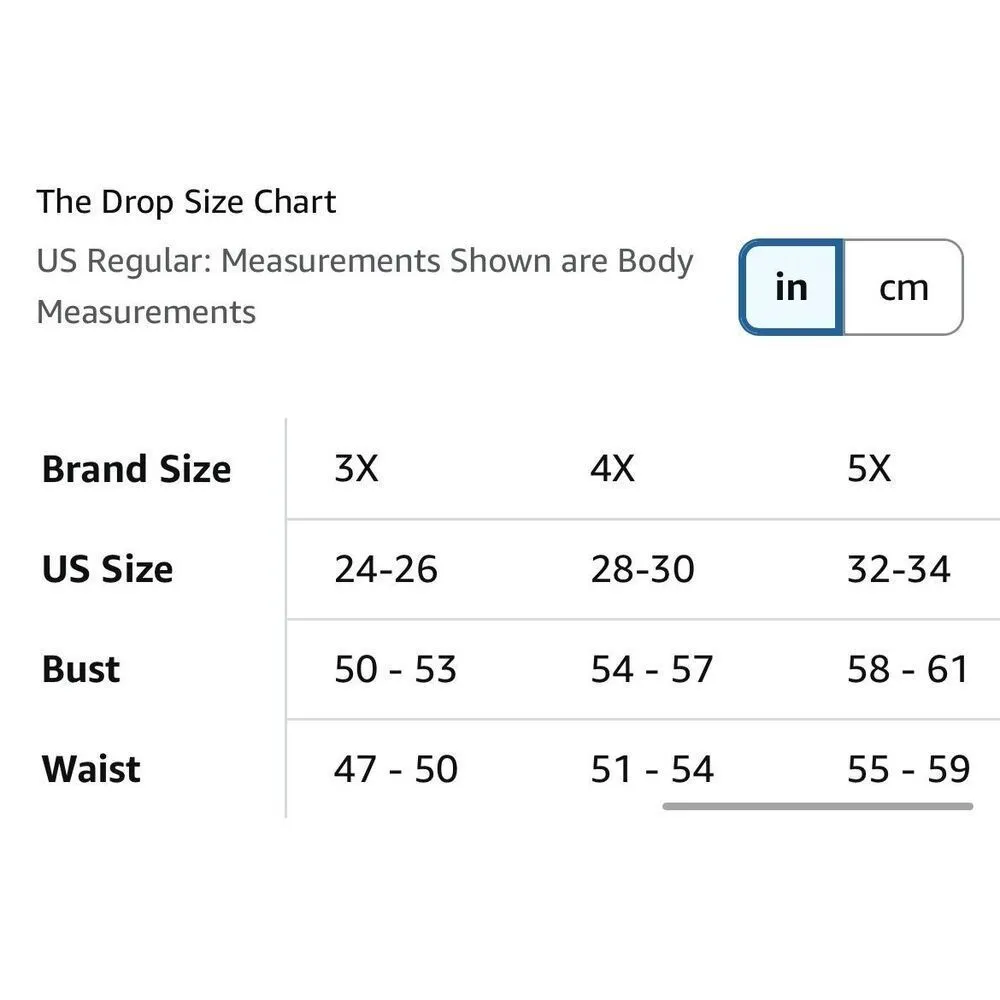Click the Brand Size row label
The width and height of the screenshot is (1000, 1000).
[x=135, y=468]
